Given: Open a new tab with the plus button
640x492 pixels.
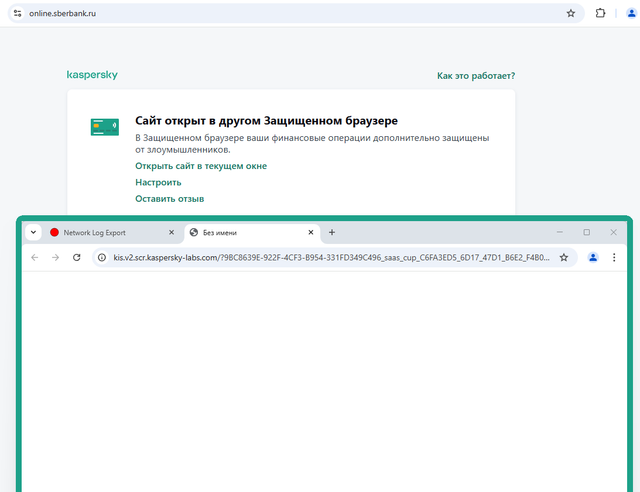Looking at the screenshot, I should click(x=332, y=232).
